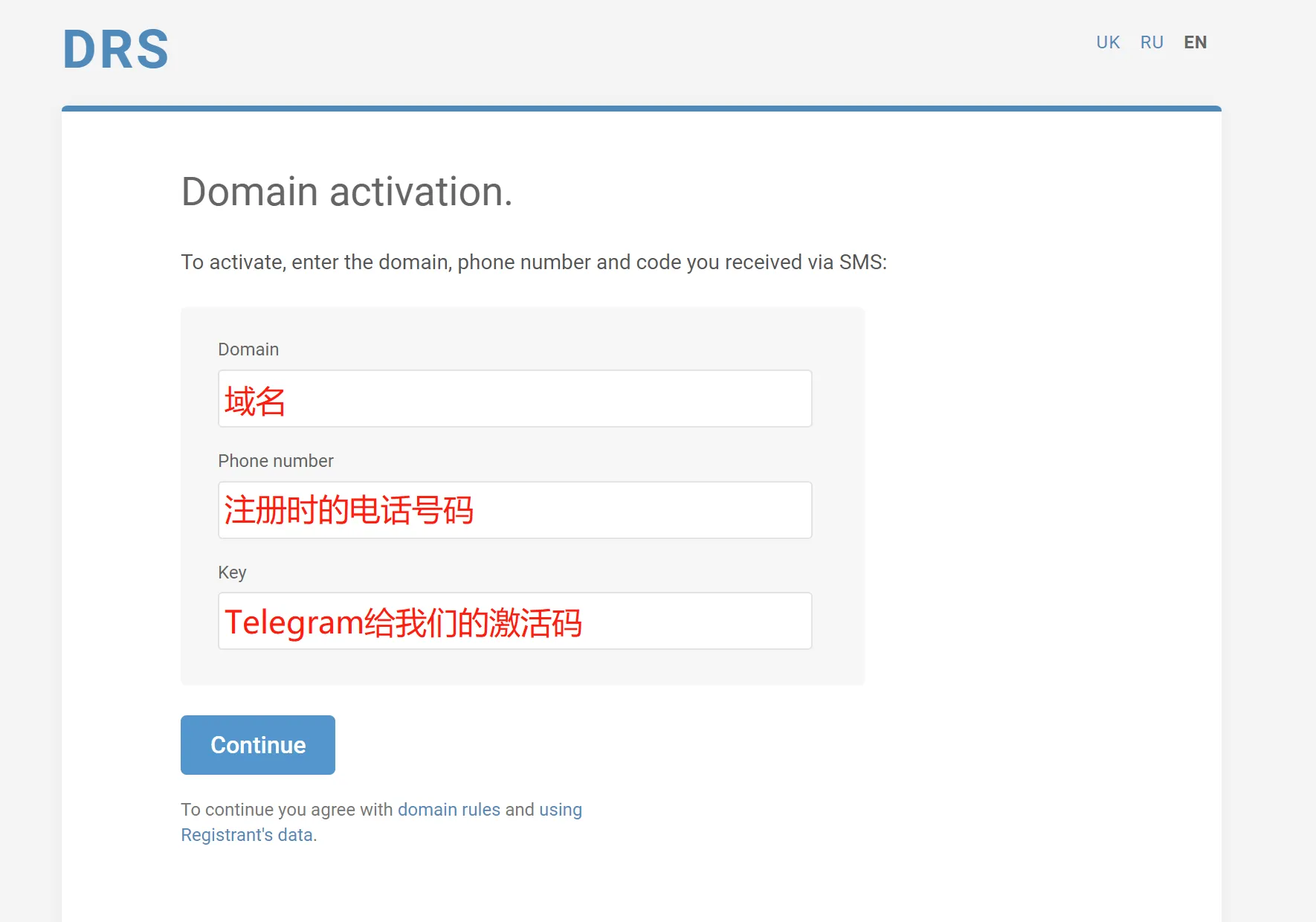This screenshot has width=1316, height=922.
Task: Click inside the Phone number input field
Action: coord(515,510)
